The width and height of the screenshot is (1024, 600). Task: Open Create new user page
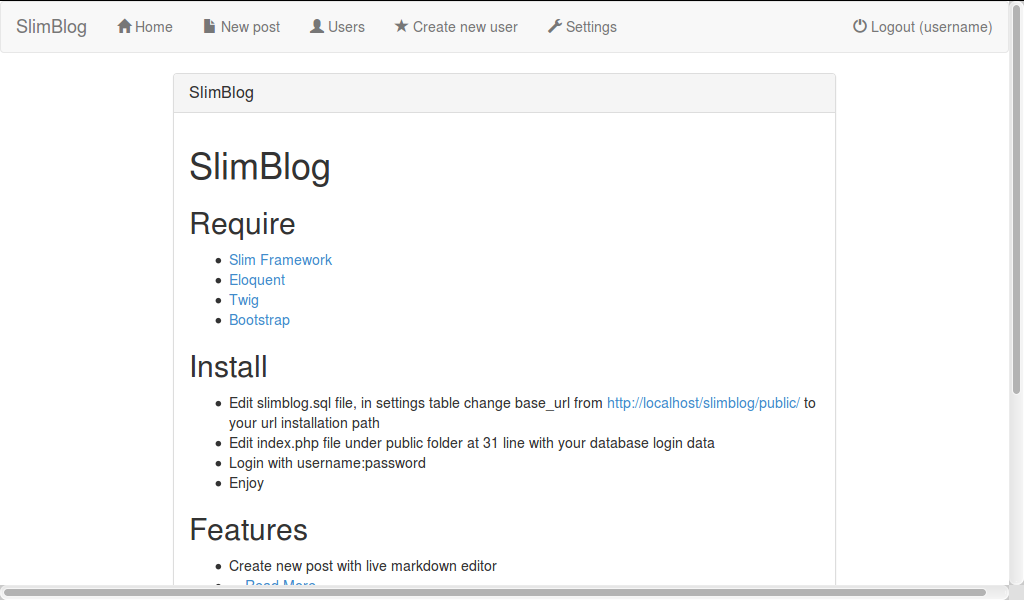pyautogui.click(x=456, y=27)
